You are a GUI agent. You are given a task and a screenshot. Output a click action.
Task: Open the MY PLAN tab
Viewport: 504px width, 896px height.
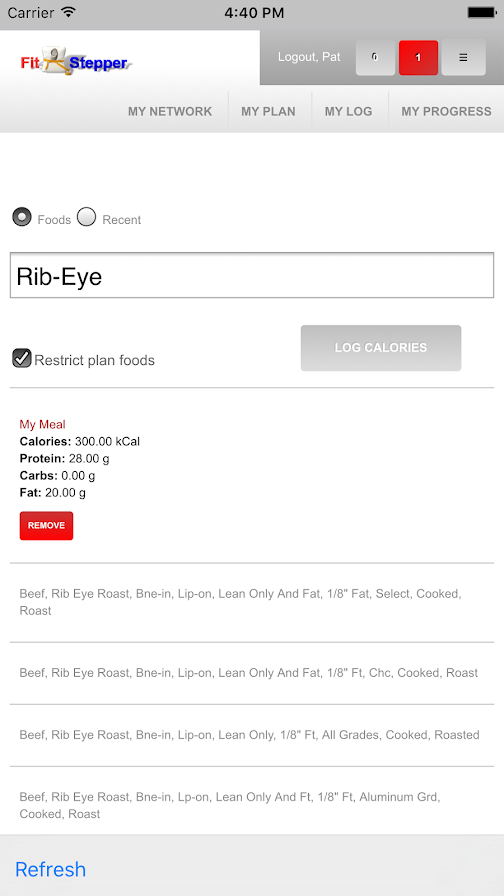click(269, 111)
